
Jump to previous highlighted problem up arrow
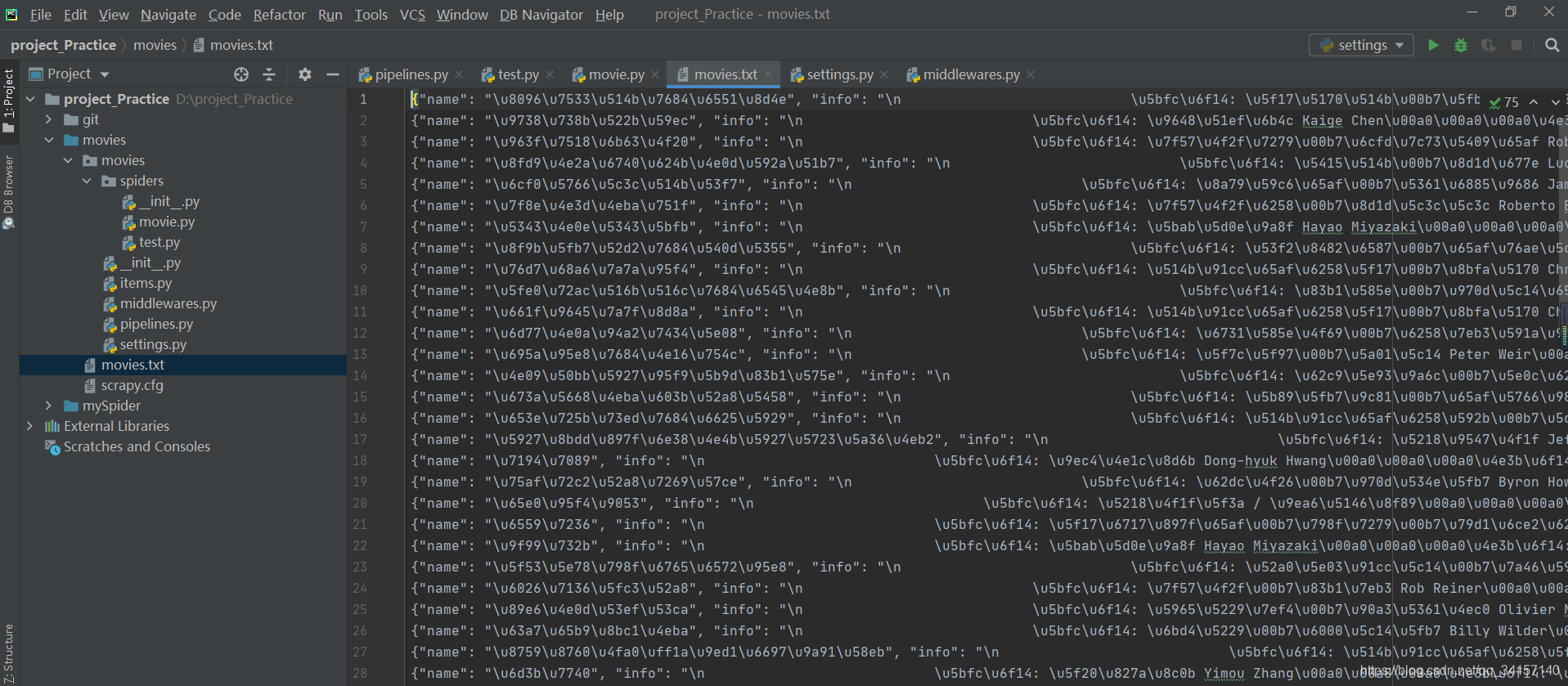point(1534,102)
